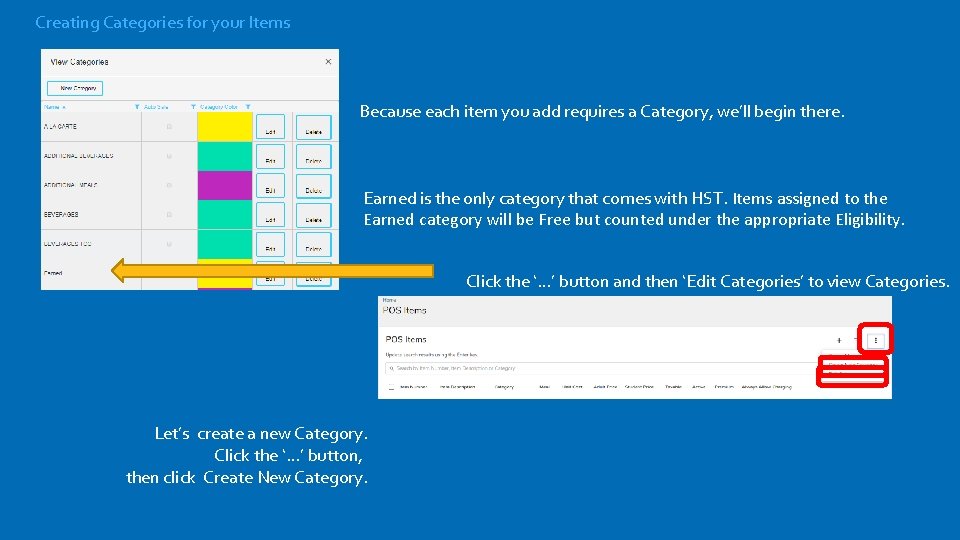Image resolution: width=960 pixels, height=540 pixels.
Task: Open the filter icon for Category Color column
Action: (x=248, y=107)
